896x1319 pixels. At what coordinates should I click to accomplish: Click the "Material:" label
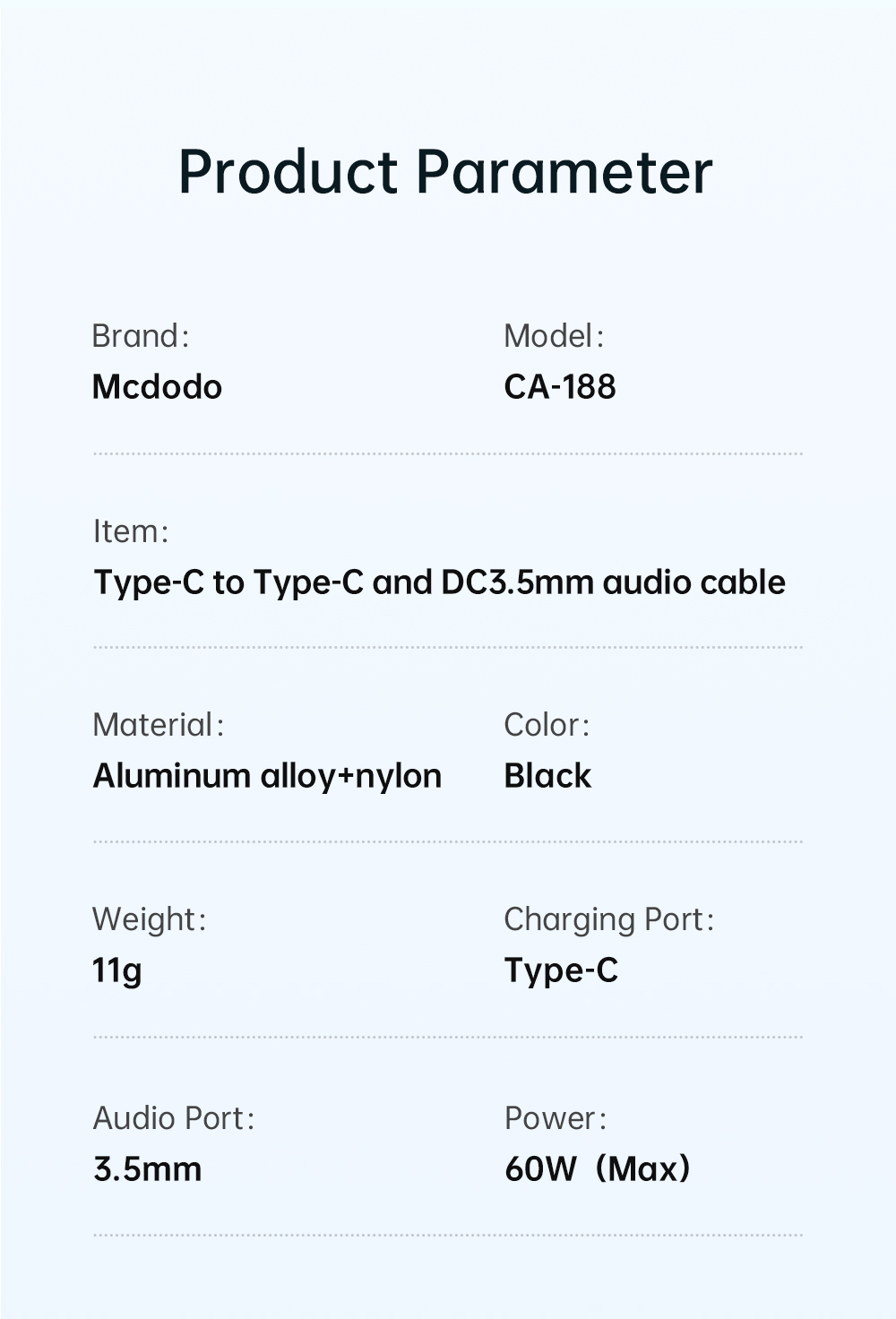click(x=158, y=725)
